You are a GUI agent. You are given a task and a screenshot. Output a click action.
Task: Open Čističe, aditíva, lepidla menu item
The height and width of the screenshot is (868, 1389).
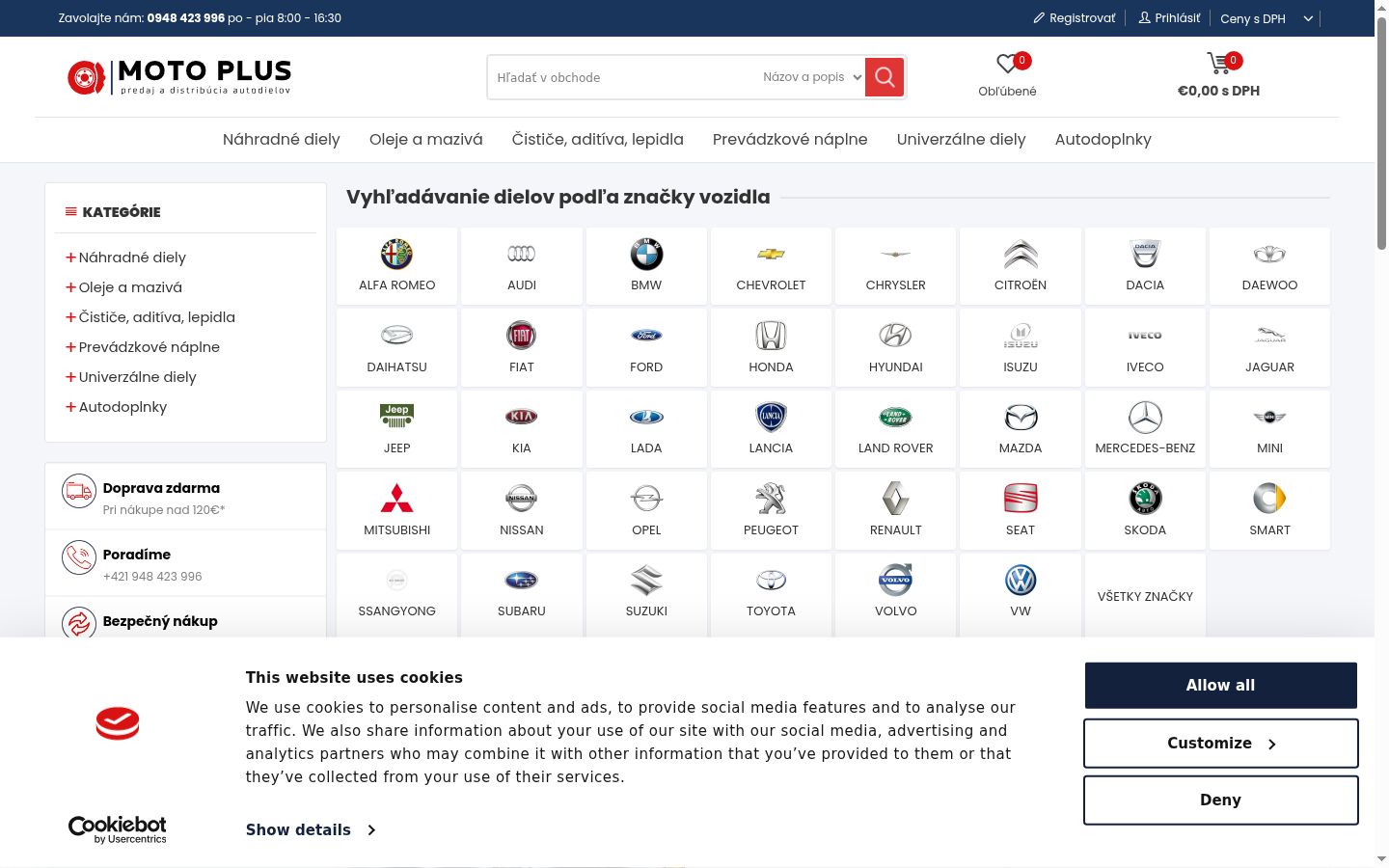tap(598, 139)
